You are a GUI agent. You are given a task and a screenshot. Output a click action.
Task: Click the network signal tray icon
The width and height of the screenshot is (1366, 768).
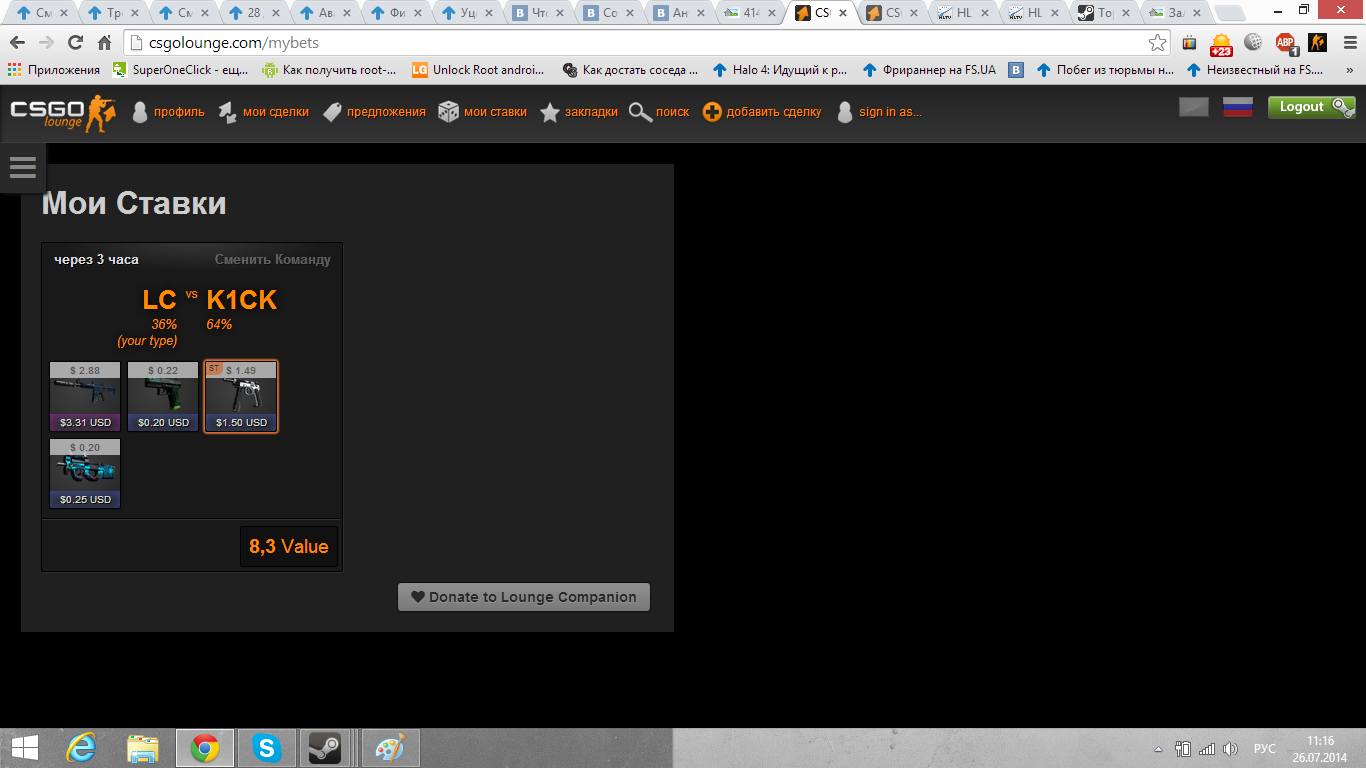click(x=1206, y=749)
